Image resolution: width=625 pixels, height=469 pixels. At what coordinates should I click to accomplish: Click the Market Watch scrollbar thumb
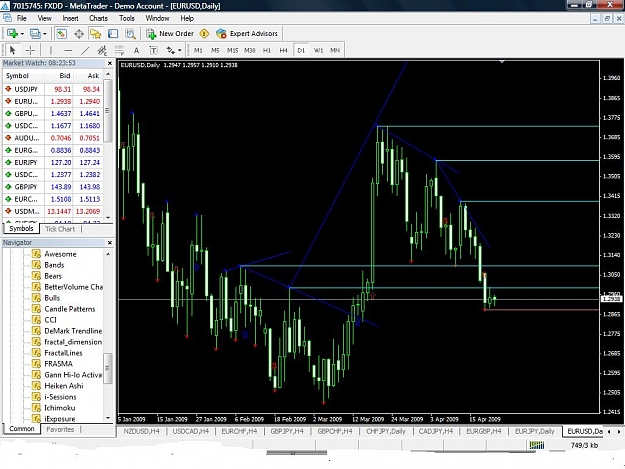click(x=108, y=110)
